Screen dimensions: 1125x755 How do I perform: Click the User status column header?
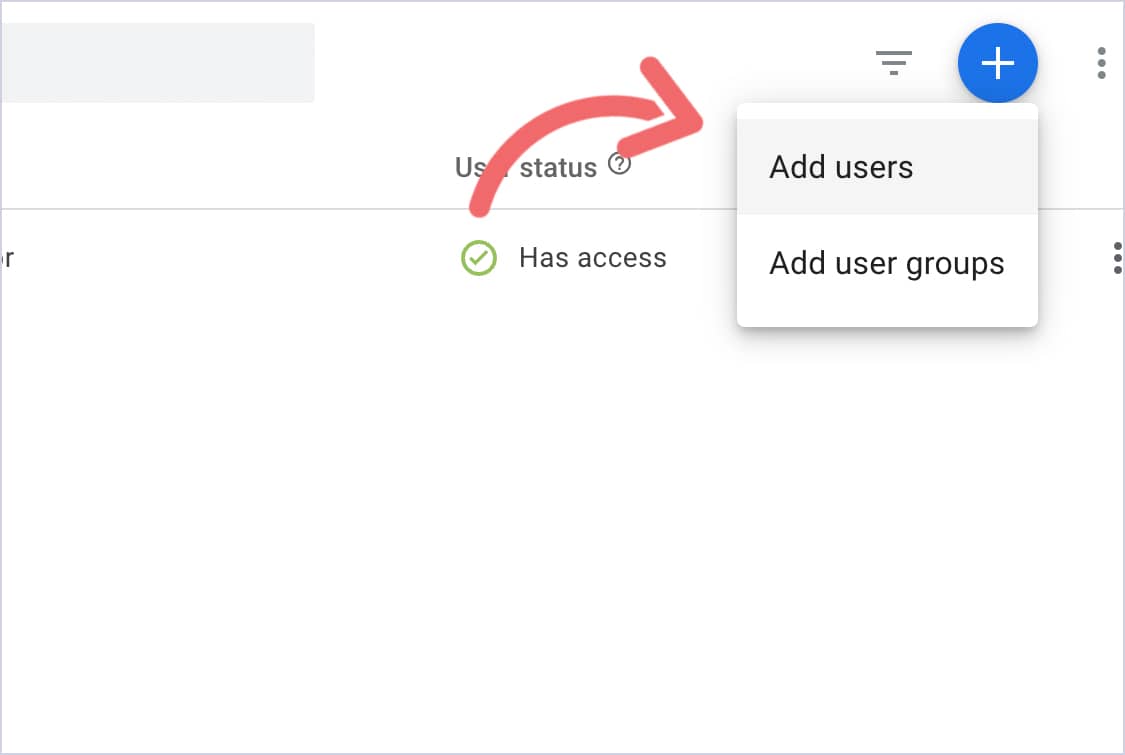click(x=526, y=167)
